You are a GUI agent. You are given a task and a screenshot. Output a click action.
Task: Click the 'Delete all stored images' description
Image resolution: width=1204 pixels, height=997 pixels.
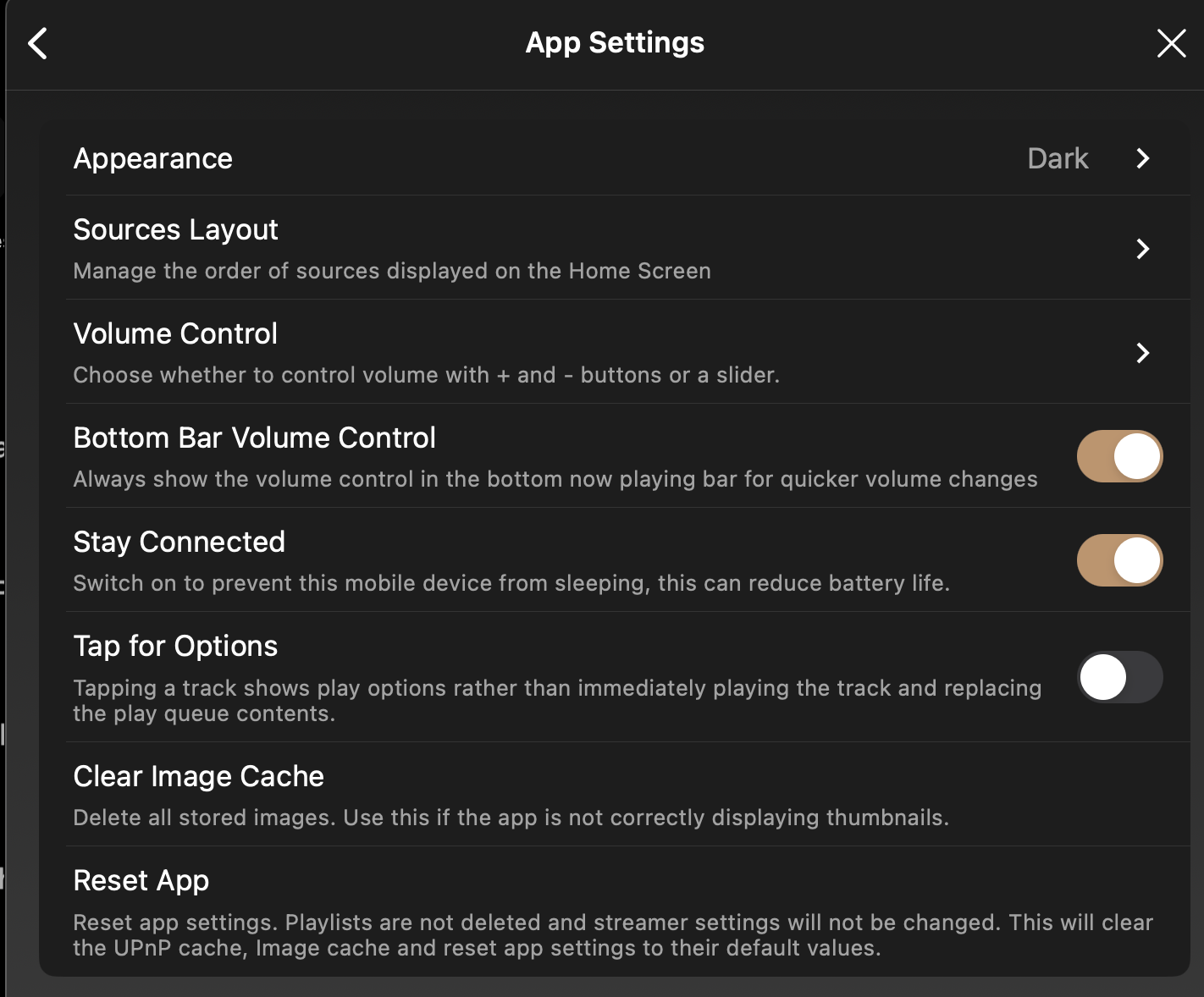coord(511,818)
